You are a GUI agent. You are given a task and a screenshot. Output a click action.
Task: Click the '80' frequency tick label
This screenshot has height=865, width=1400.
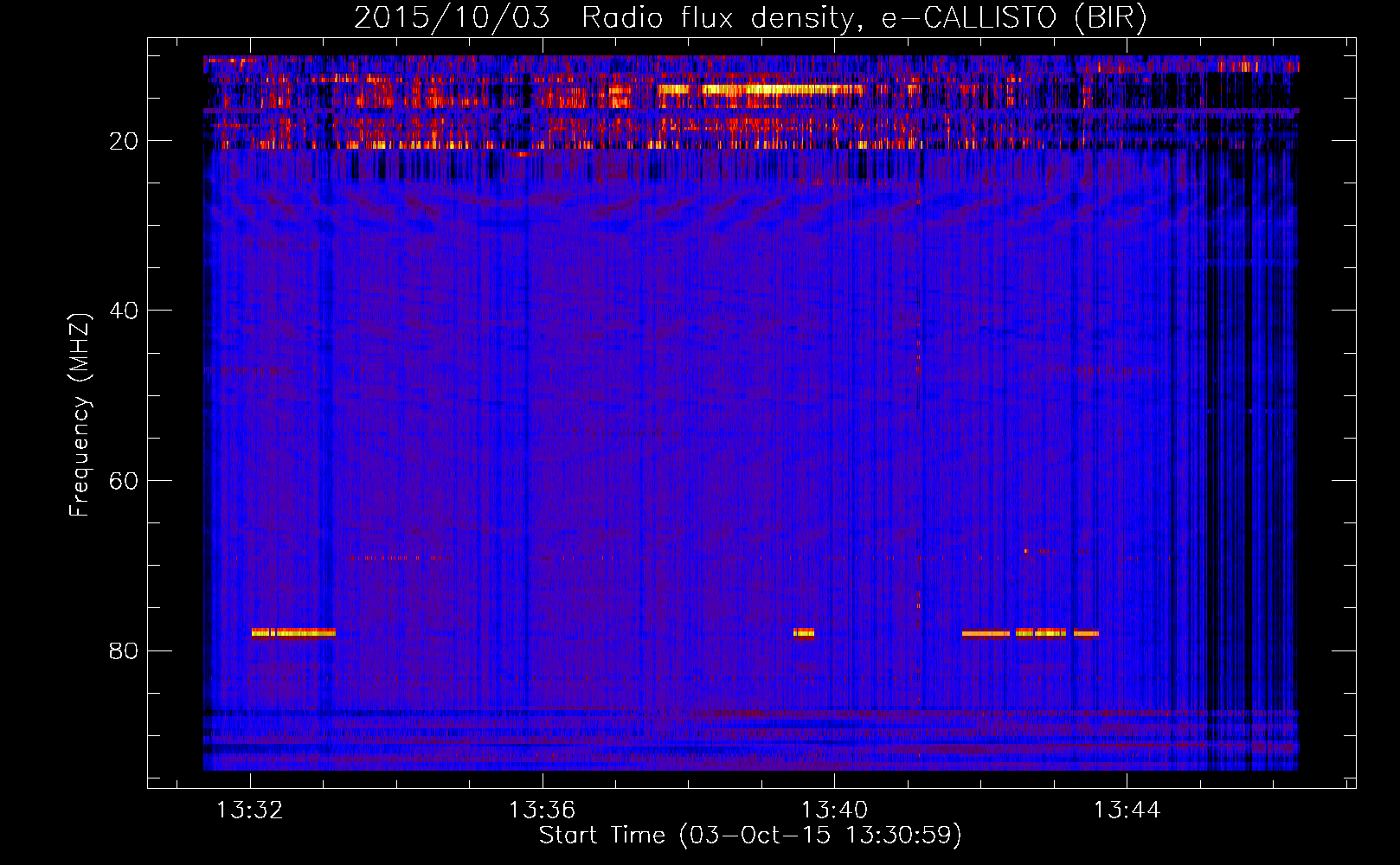125,650
